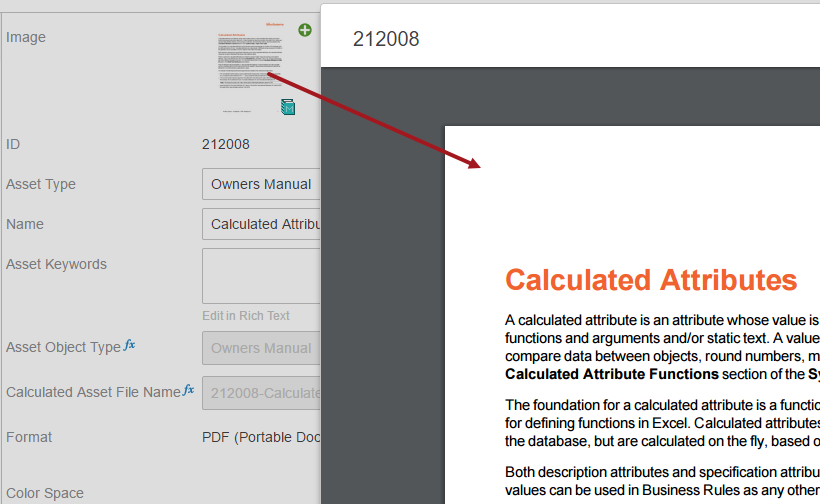
Task: Click the Asset Type label
Action: click(x=41, y=185)
